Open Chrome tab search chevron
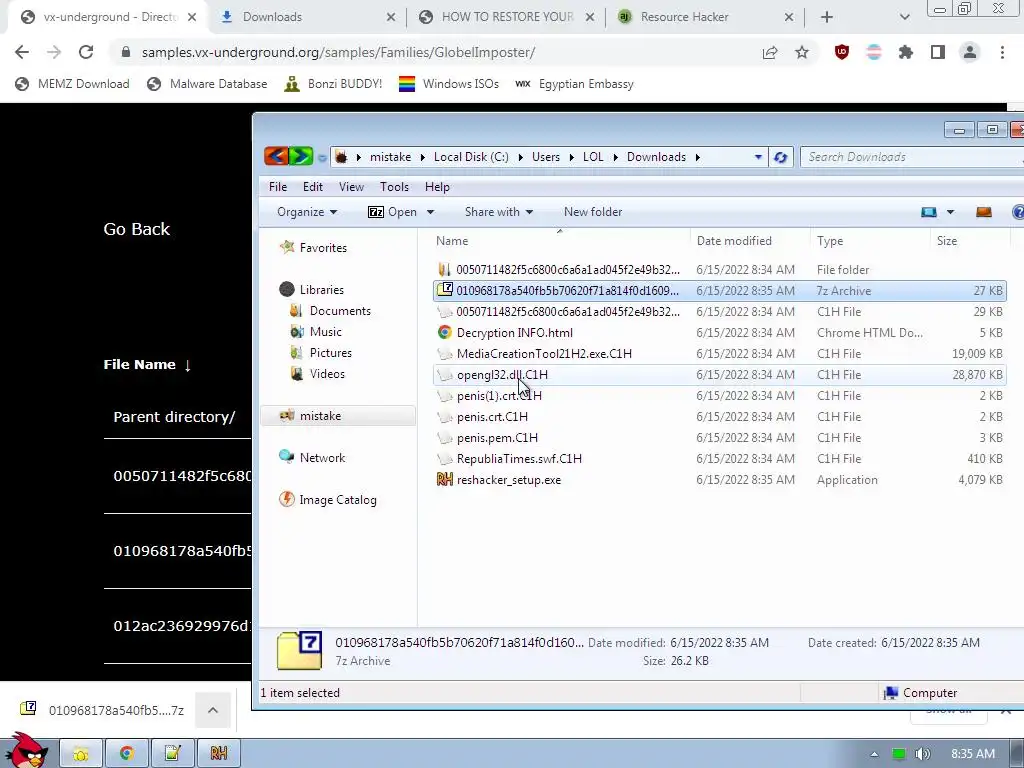This screenshot has height=768, width=1024. click(904, 17)
